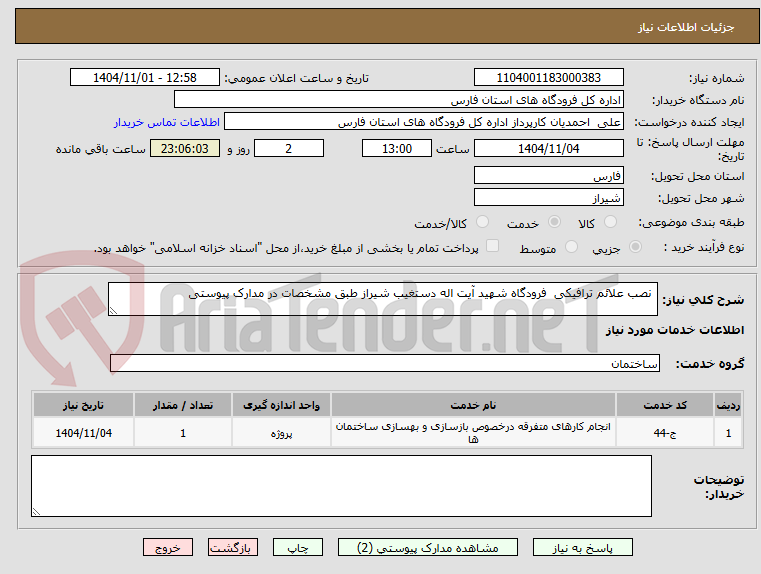Click the جزئیات اطلاعات نیاز header title
This screenshot has width=761, height=574.
686,27
